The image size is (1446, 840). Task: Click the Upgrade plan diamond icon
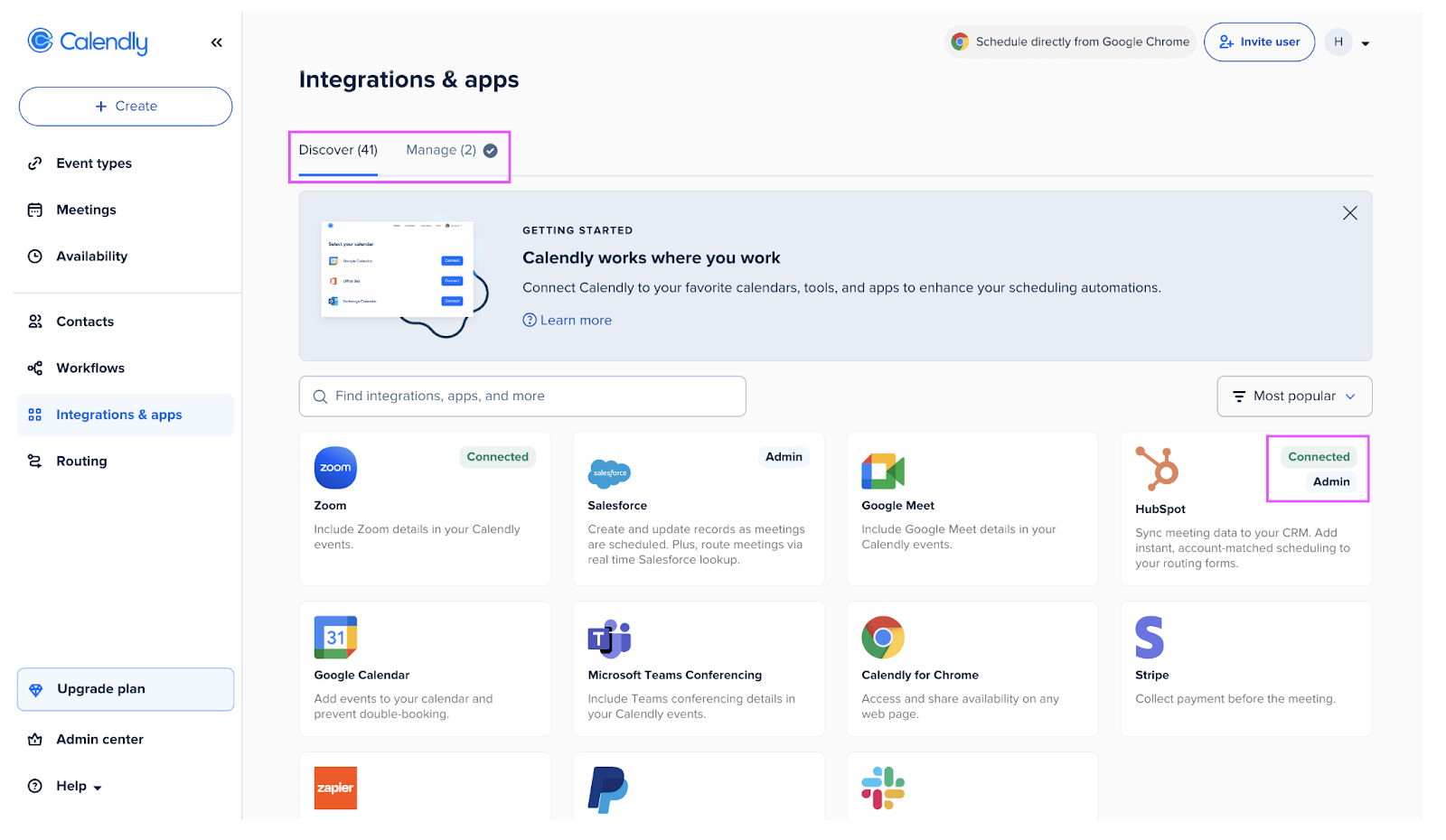coord(36,690)
